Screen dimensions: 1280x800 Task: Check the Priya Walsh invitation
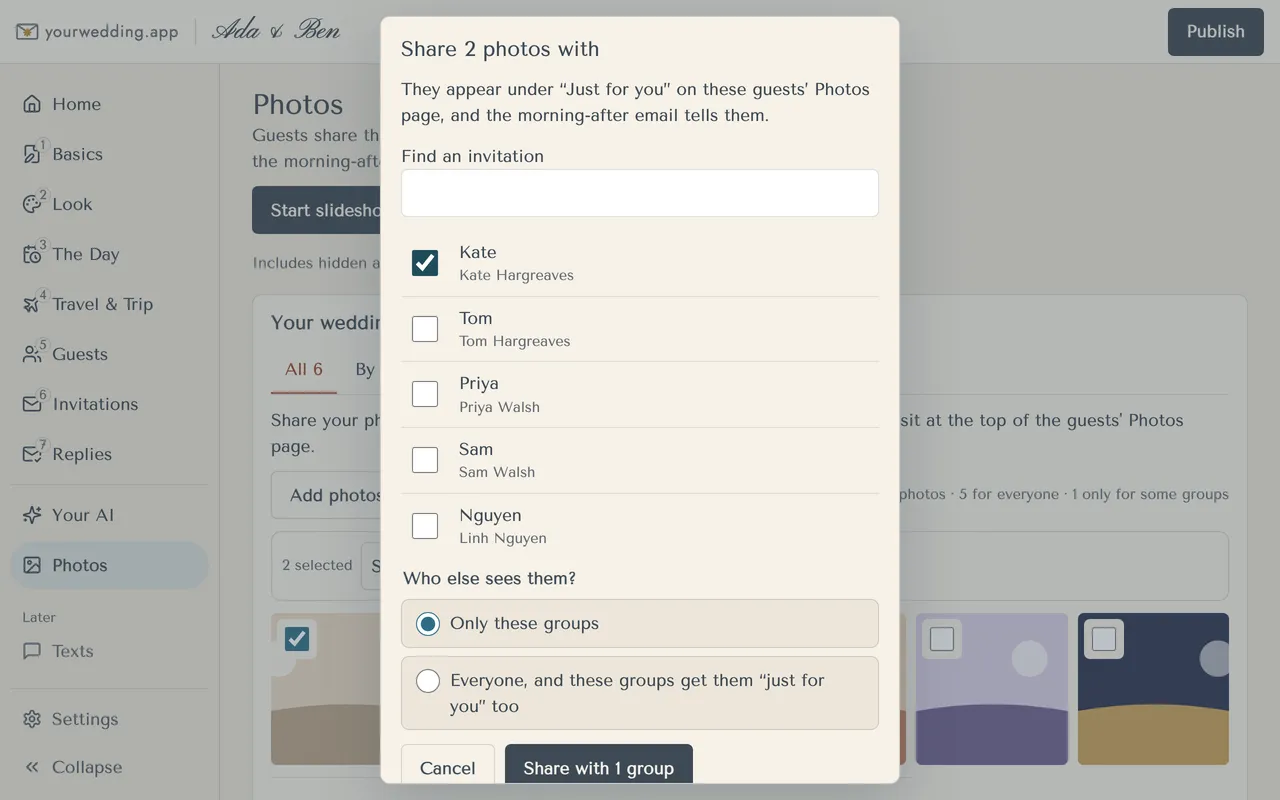click(425, 394)
